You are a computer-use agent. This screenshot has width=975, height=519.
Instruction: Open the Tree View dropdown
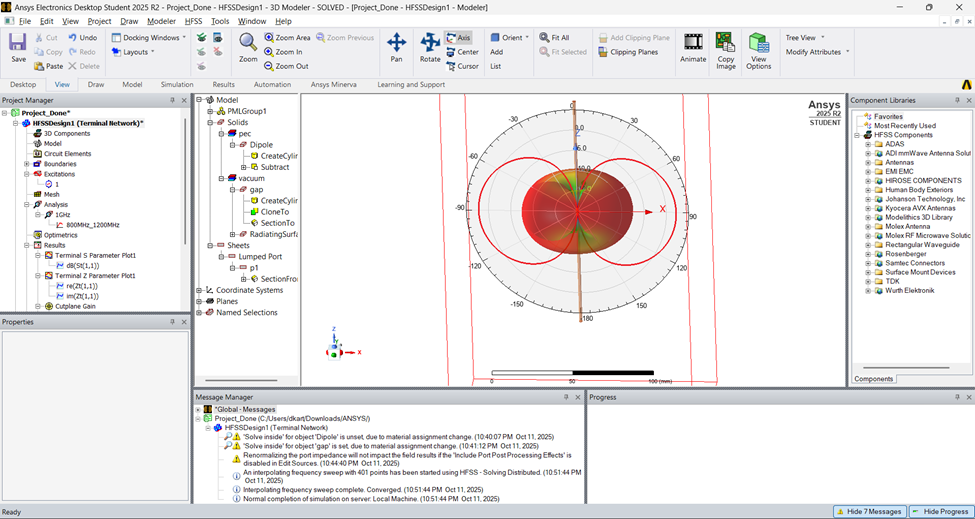point(805,38)
